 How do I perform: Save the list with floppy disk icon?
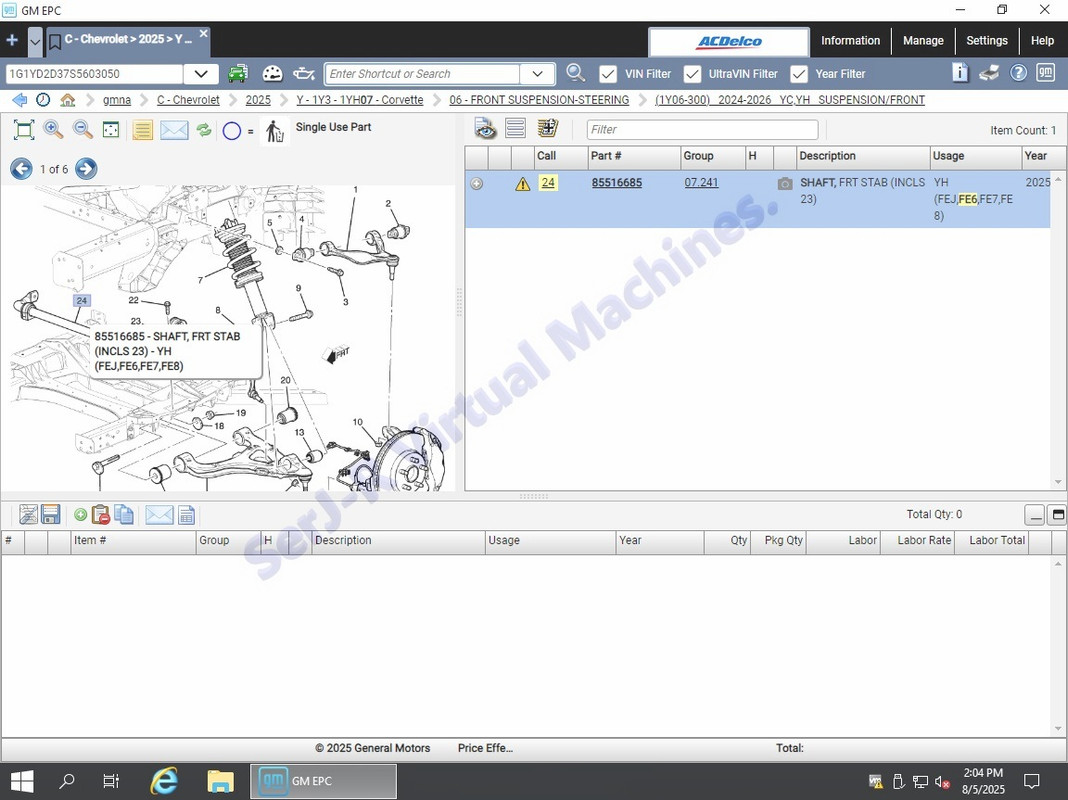pyautogui.click(x=51, y=514)
